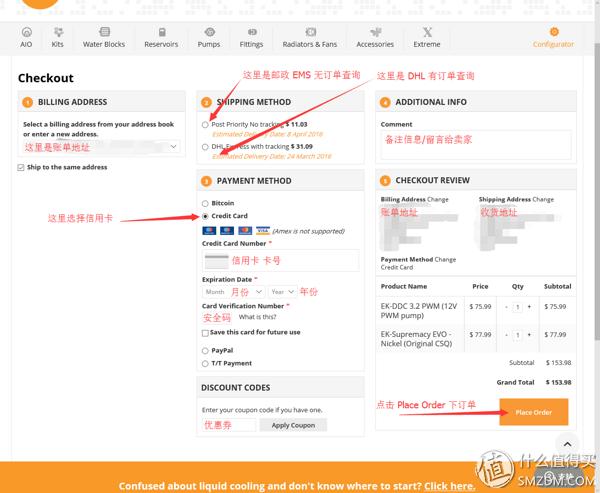Click the page vertical scrollbar
This screenshot has height=493, width=600.
coord(597,191)
